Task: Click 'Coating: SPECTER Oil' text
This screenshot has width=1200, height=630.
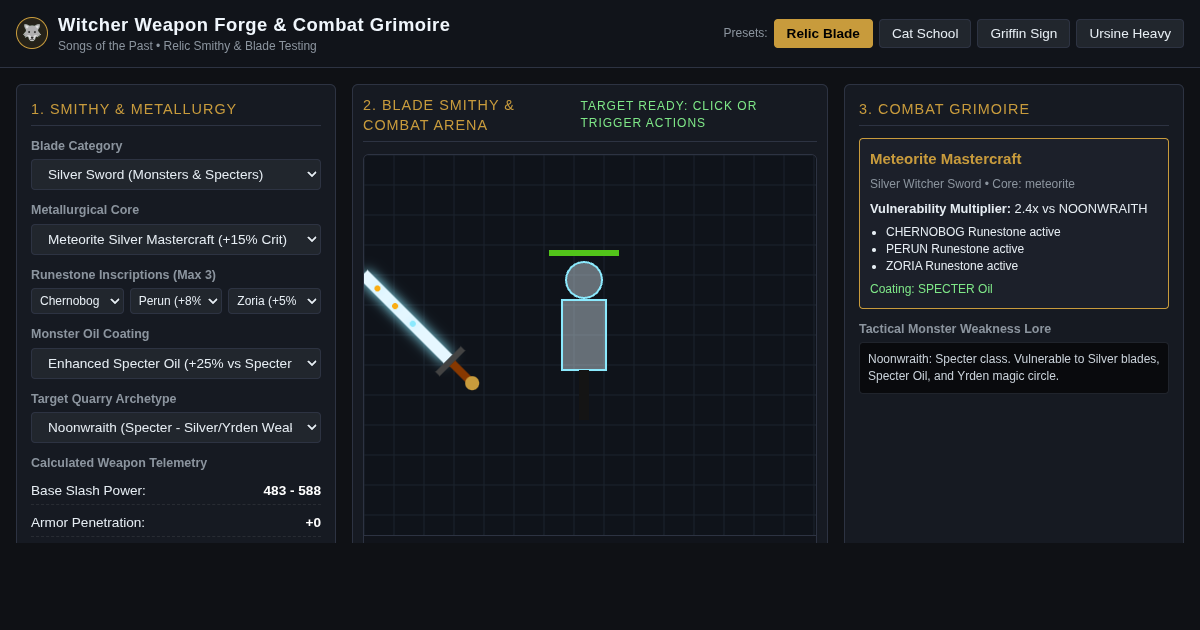Action: (931, 289)
